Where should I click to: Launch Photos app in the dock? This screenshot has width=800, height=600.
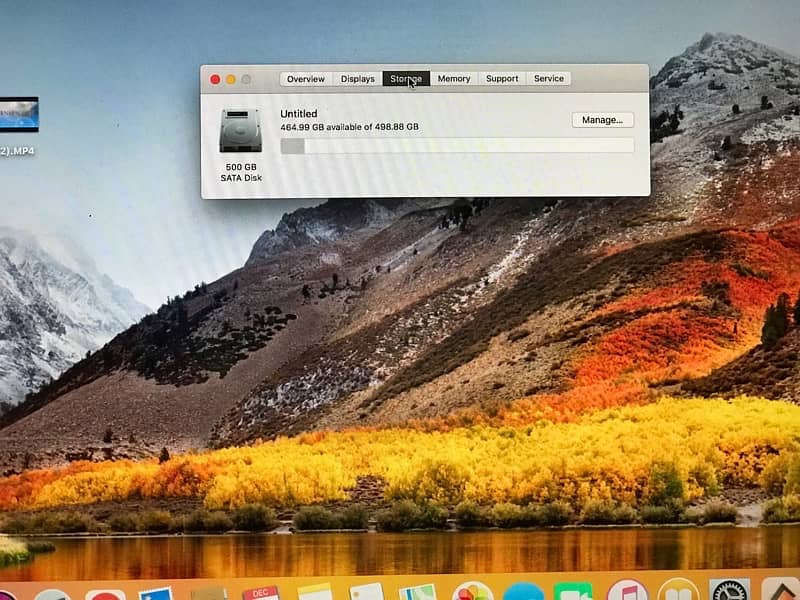472,592
